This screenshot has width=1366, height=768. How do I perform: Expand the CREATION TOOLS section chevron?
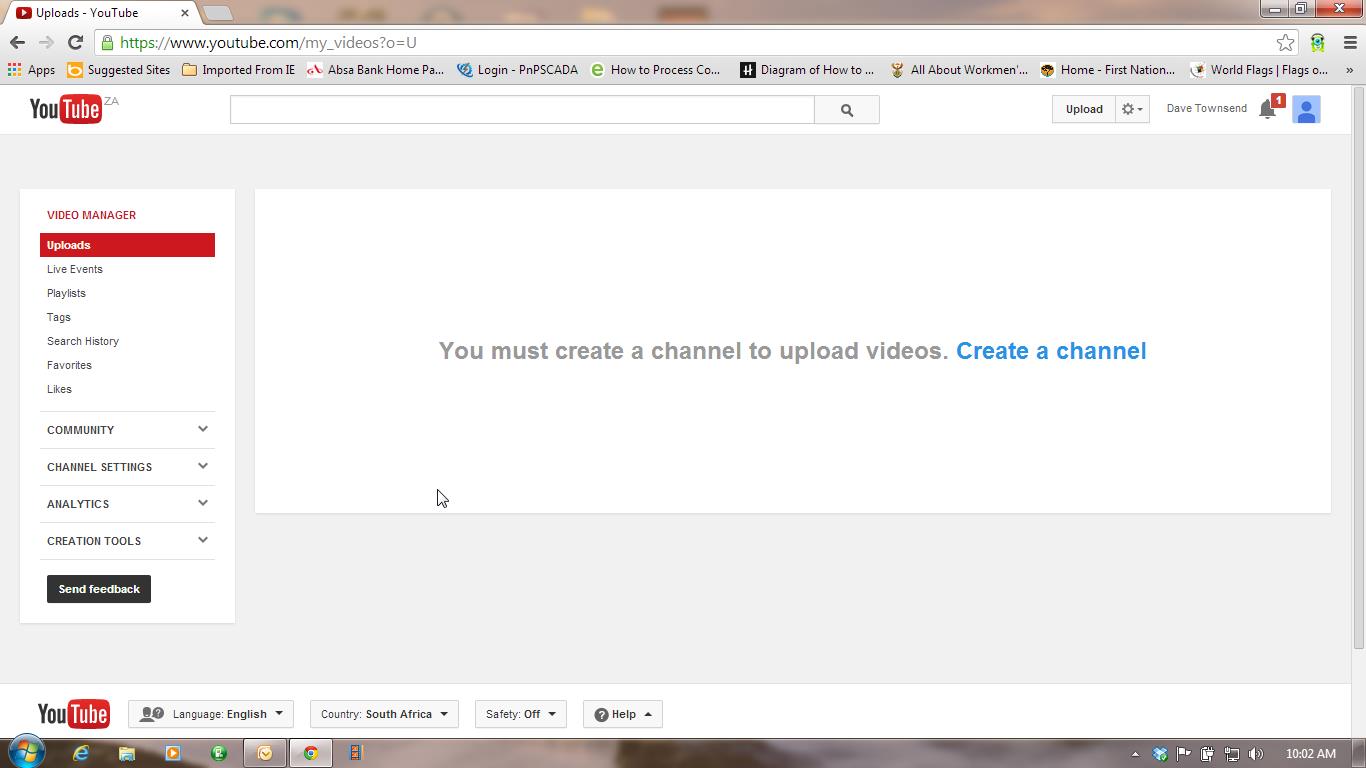click(x=203, y=540)
